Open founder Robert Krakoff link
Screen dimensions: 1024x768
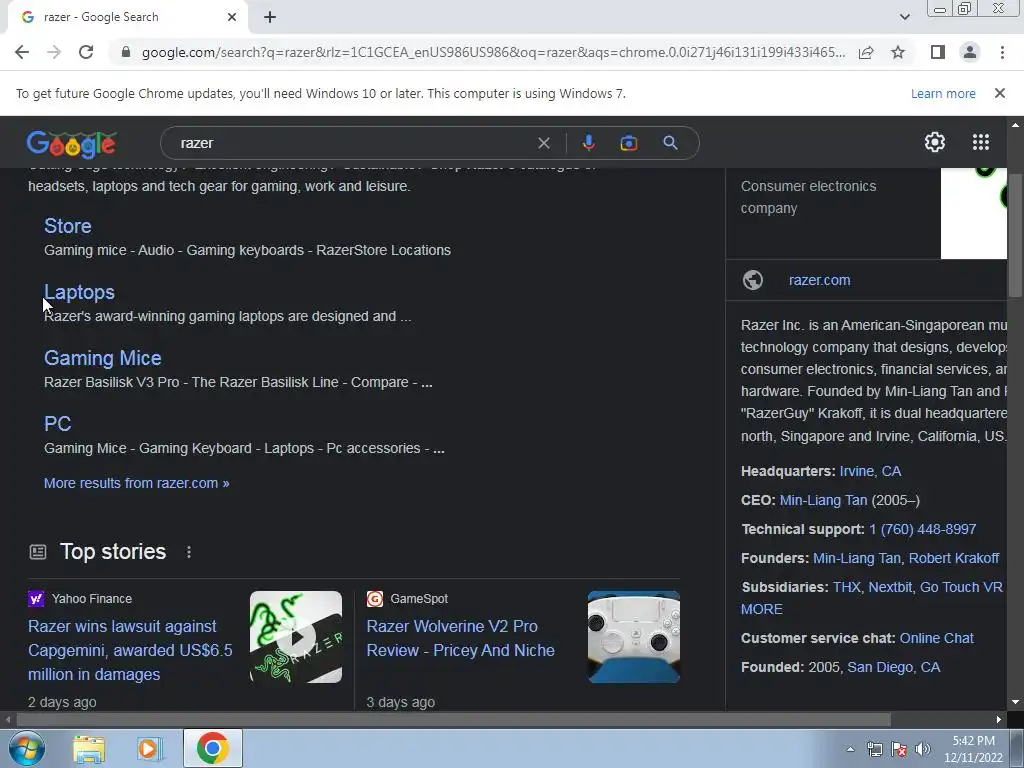pos(953,558)
